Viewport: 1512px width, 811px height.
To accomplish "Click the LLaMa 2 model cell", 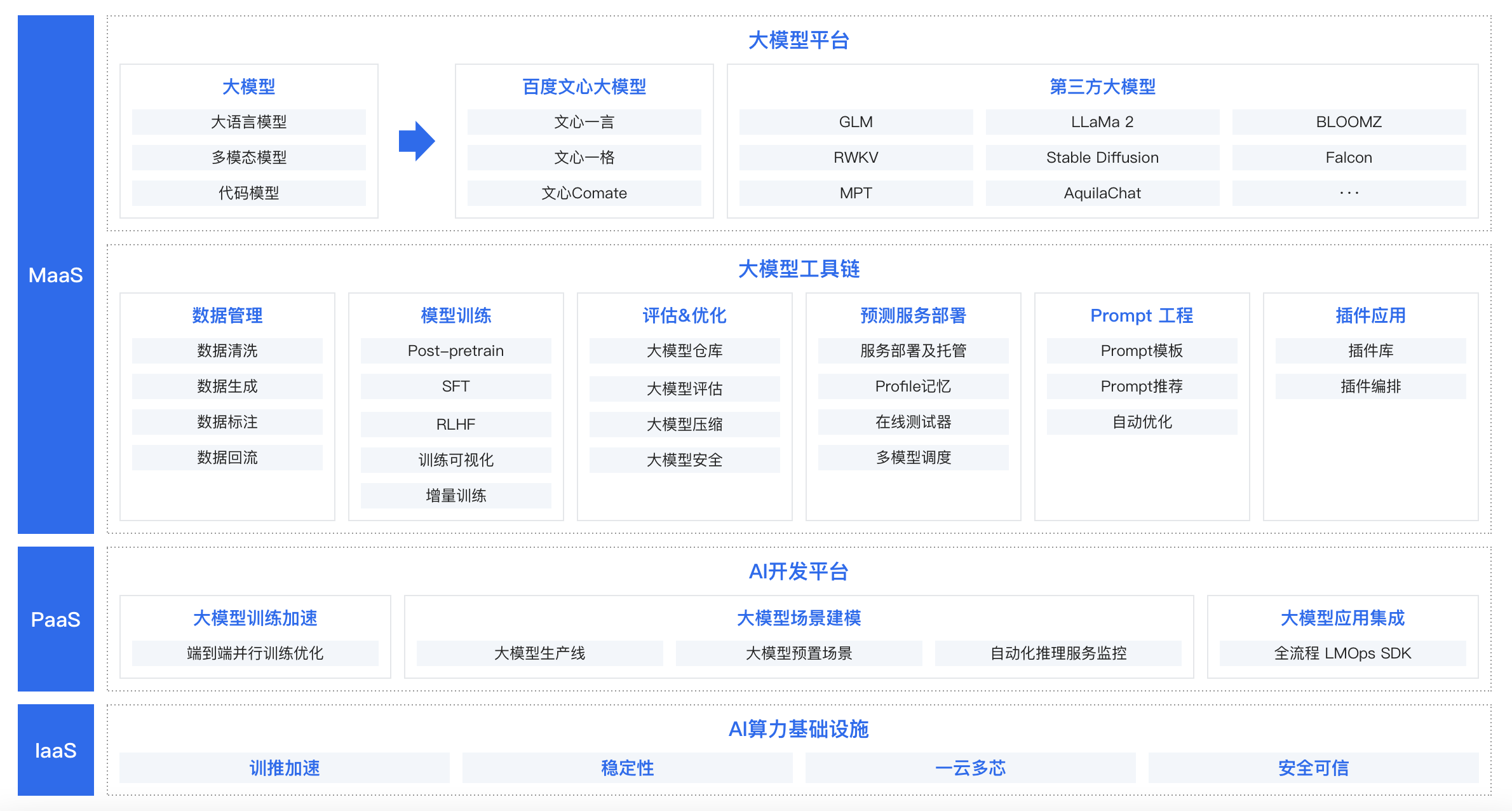I will tap(1103, 122).
